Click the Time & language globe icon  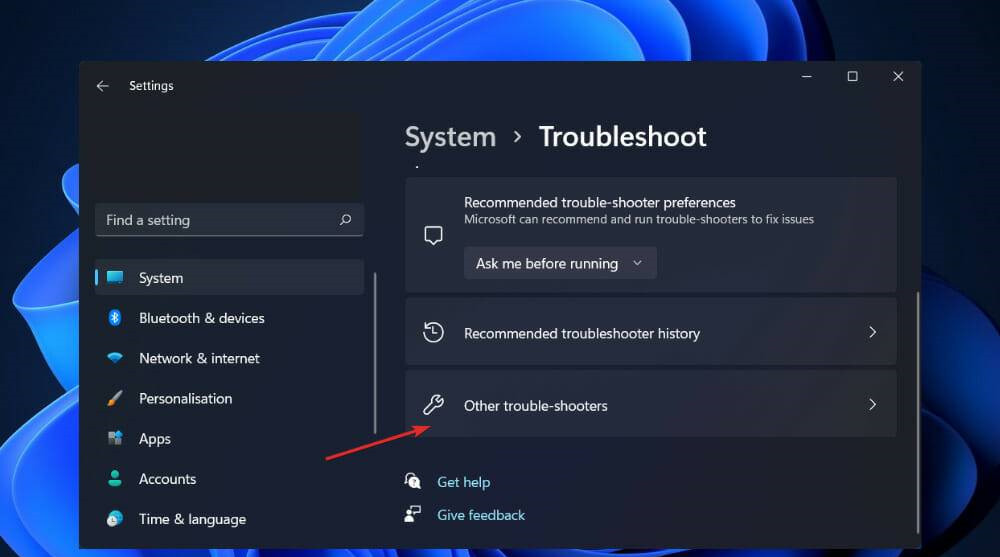[115, 519]
